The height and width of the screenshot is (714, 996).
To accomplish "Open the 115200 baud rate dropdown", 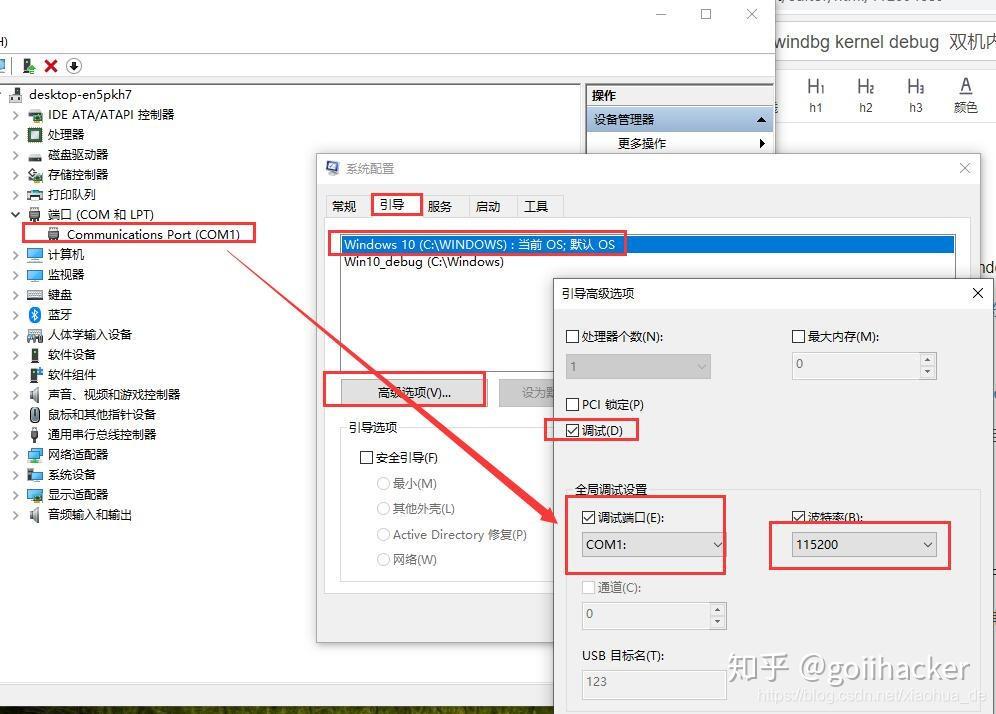I will click(864, 544).
